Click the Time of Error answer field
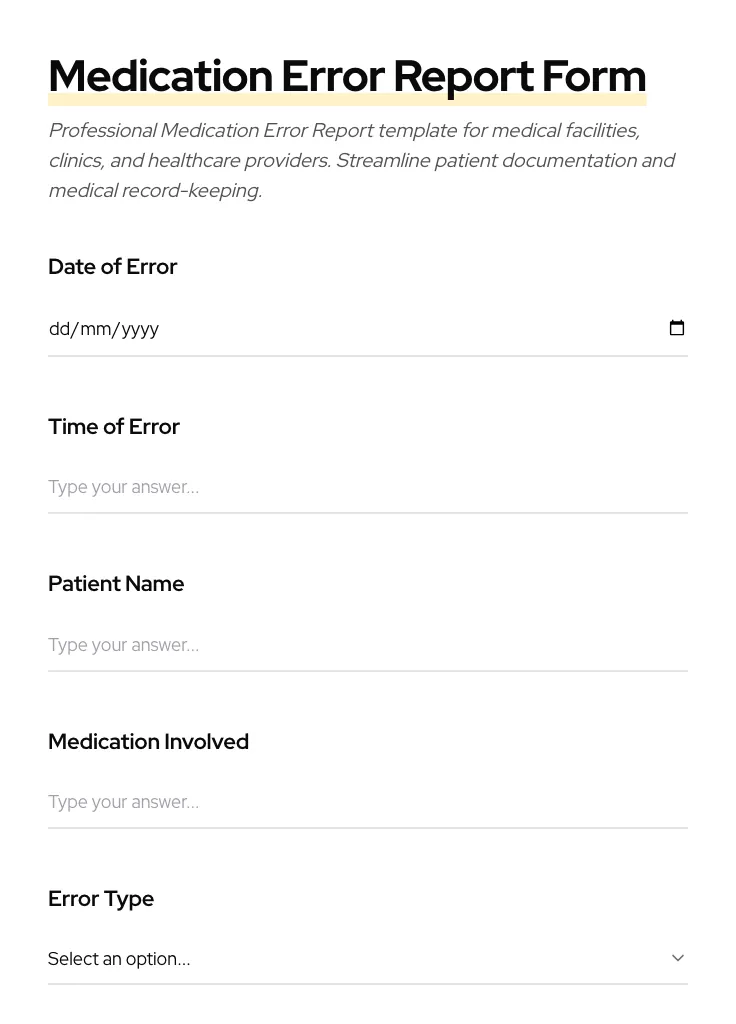 300,487
